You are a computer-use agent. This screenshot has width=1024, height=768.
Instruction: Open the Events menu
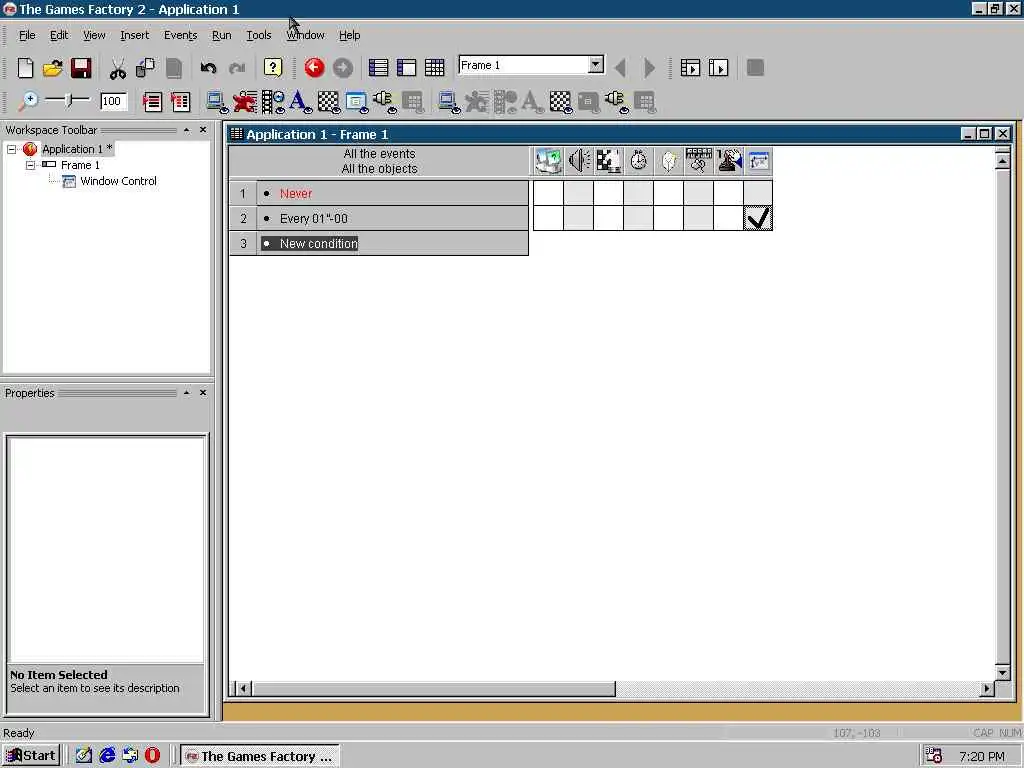[x=180, y=35]
